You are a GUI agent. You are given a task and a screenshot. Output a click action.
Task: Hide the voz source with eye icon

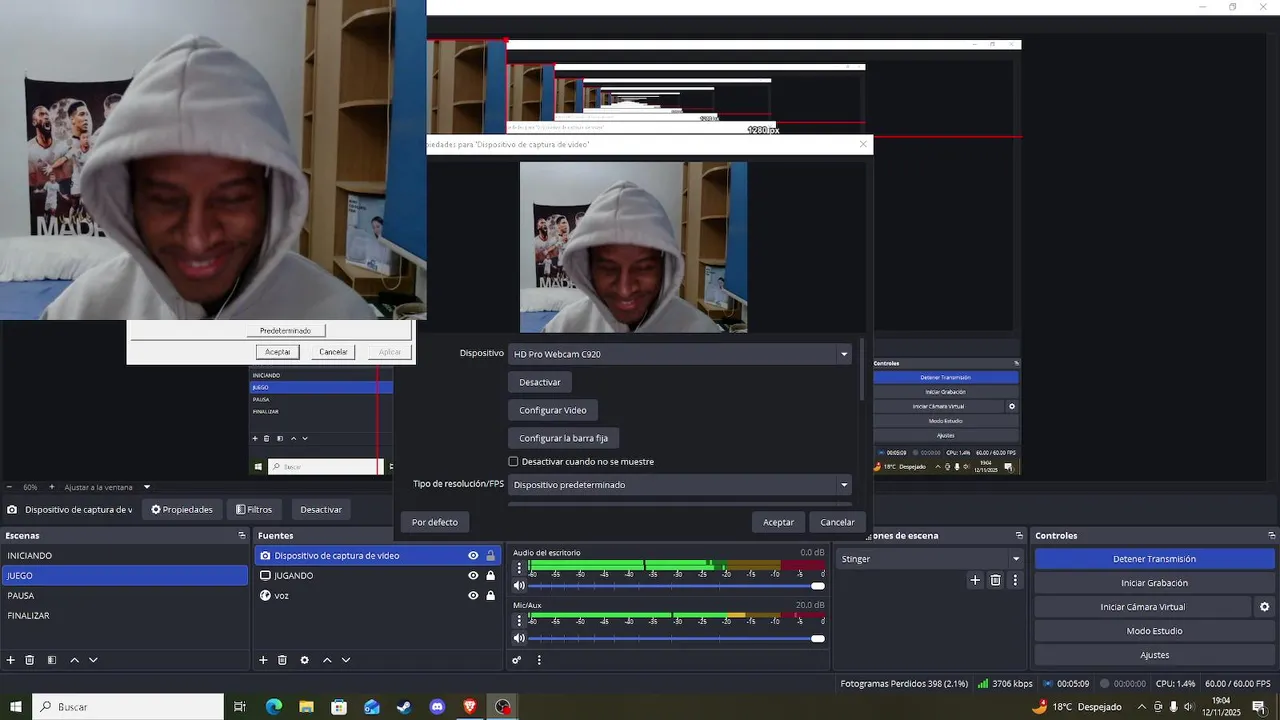tap(473, 596)
